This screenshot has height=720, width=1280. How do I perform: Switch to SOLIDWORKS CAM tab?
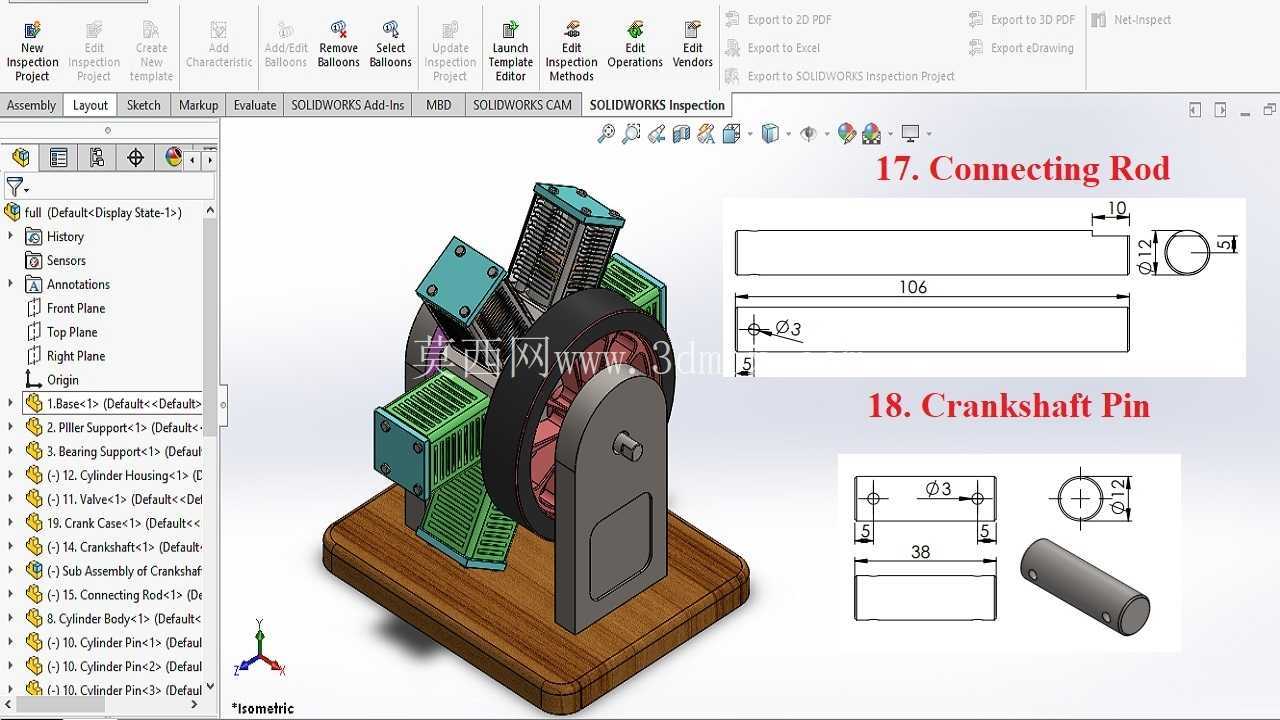tap(522, 105)
